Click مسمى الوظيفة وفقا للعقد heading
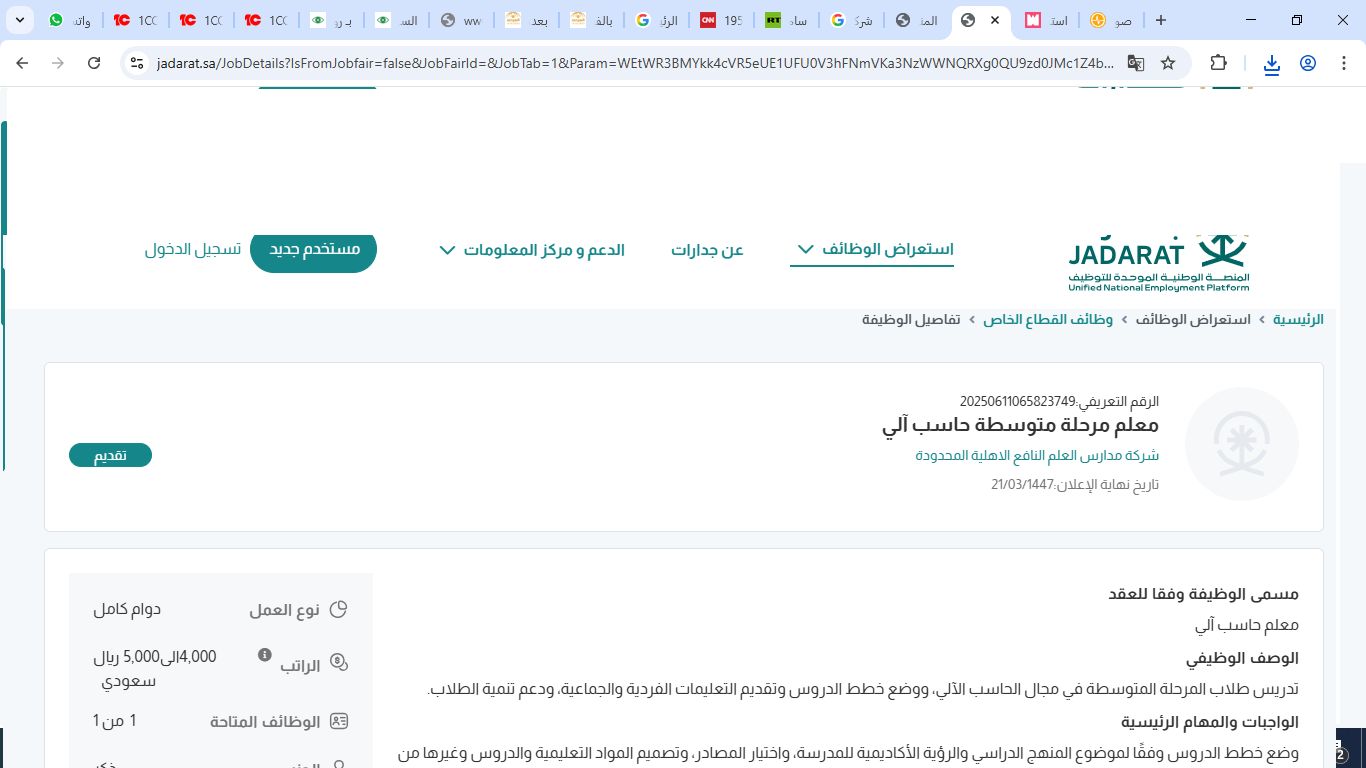 click(x=1204, y=594)
